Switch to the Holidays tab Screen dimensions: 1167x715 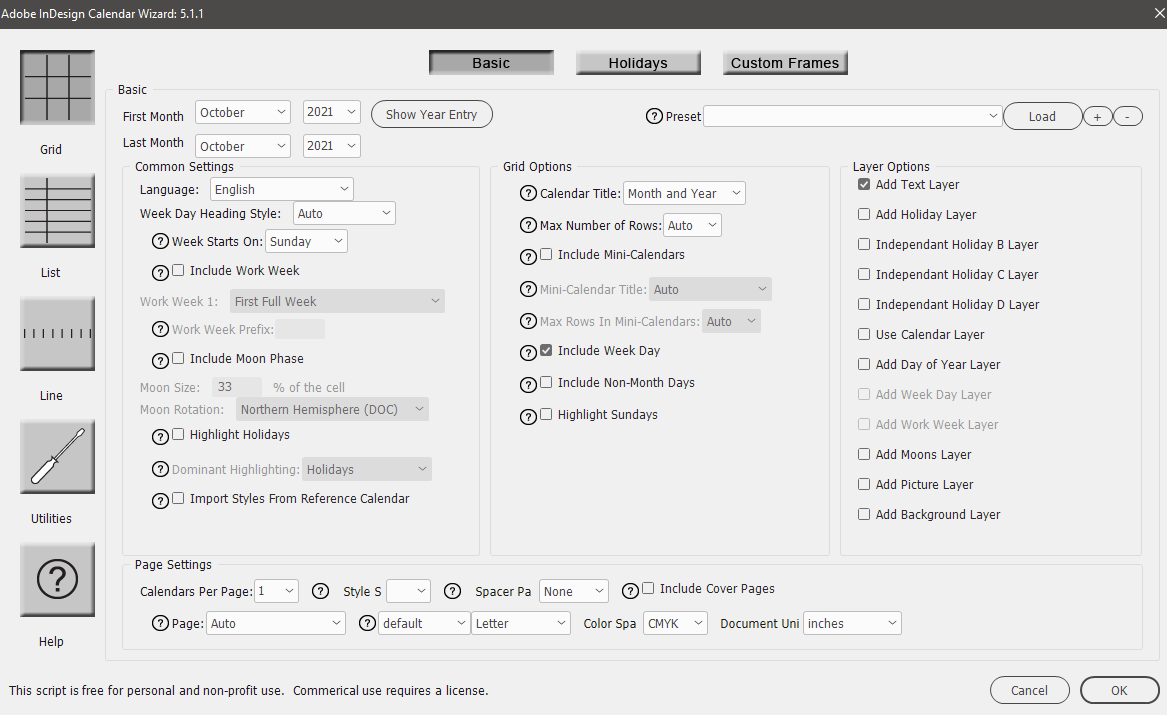point(638,62)
